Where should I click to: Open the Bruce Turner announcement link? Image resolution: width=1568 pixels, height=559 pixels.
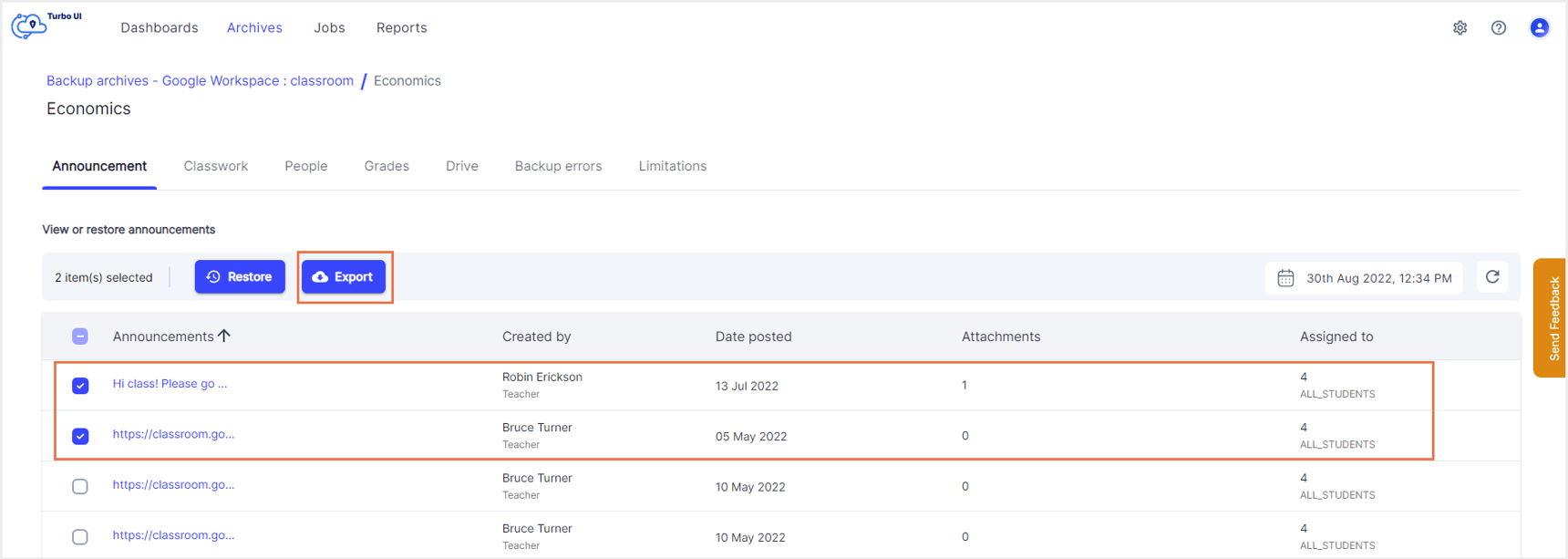pos(173,434)
